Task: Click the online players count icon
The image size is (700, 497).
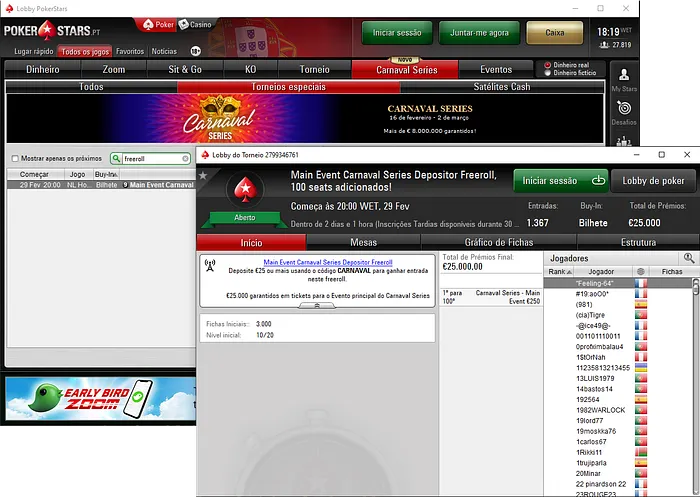Action: [604, 45]
